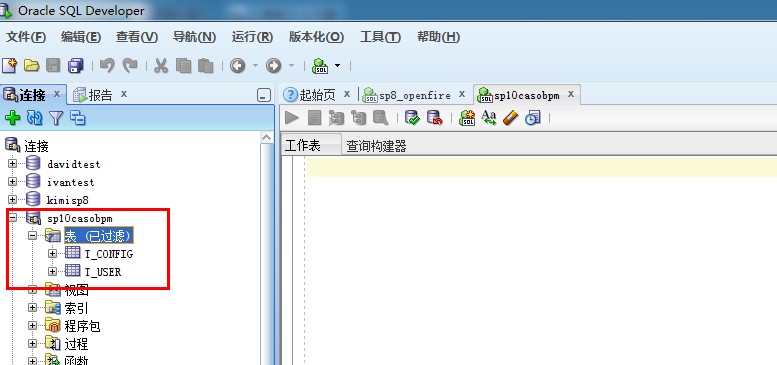
Task: Open the Forward history dropdown arrow
Action: point(291,65)
